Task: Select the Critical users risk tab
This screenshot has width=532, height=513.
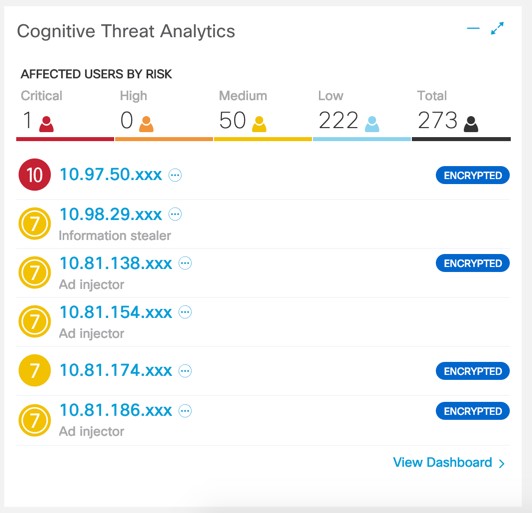Action: pyautogui.click(x=65, y=115)
